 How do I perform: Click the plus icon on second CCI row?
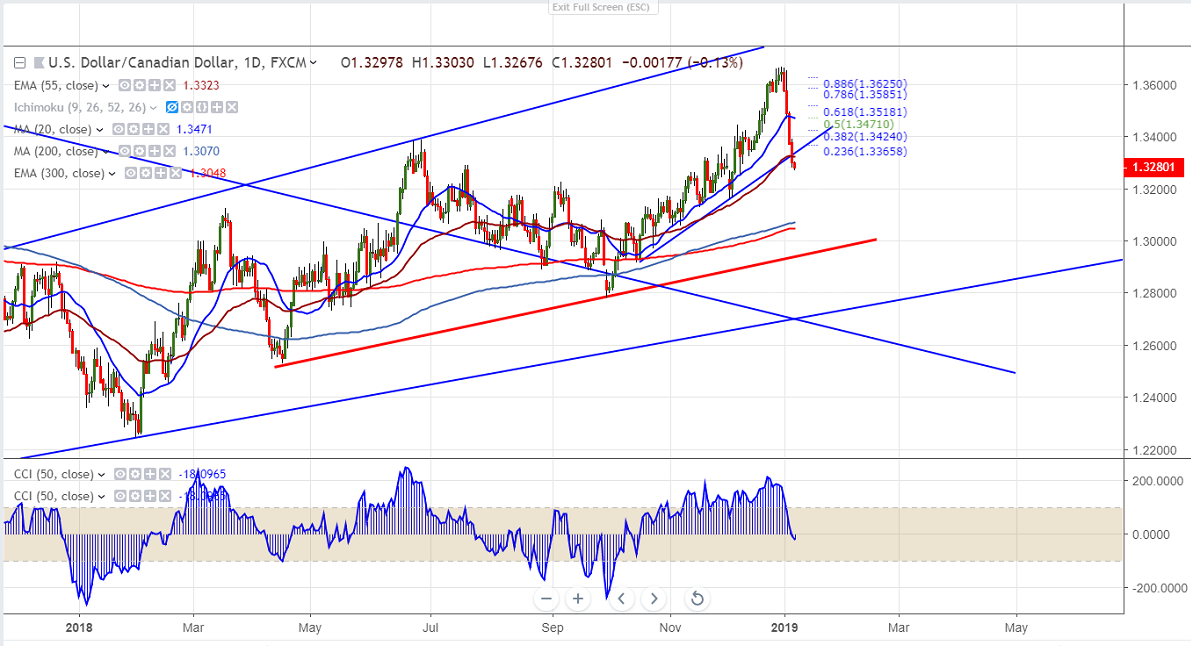[x=150, y=496]
